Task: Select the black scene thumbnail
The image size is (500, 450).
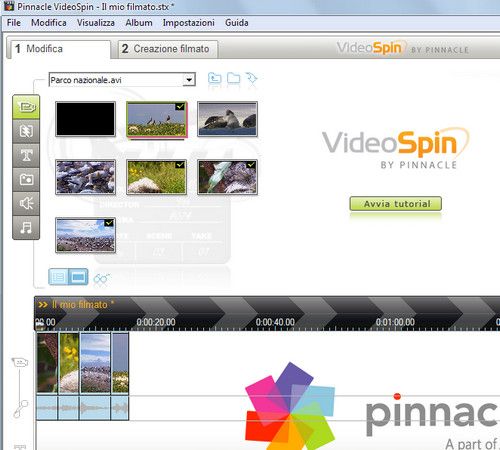Action: point(85,119)
